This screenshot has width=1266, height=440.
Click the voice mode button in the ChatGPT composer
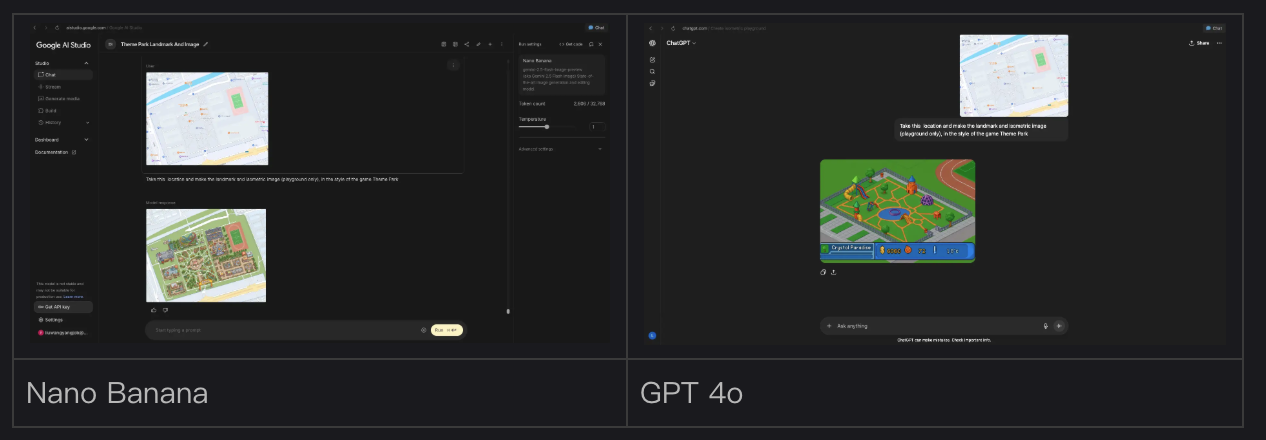pyautogui.click(x=1059, y=326)
